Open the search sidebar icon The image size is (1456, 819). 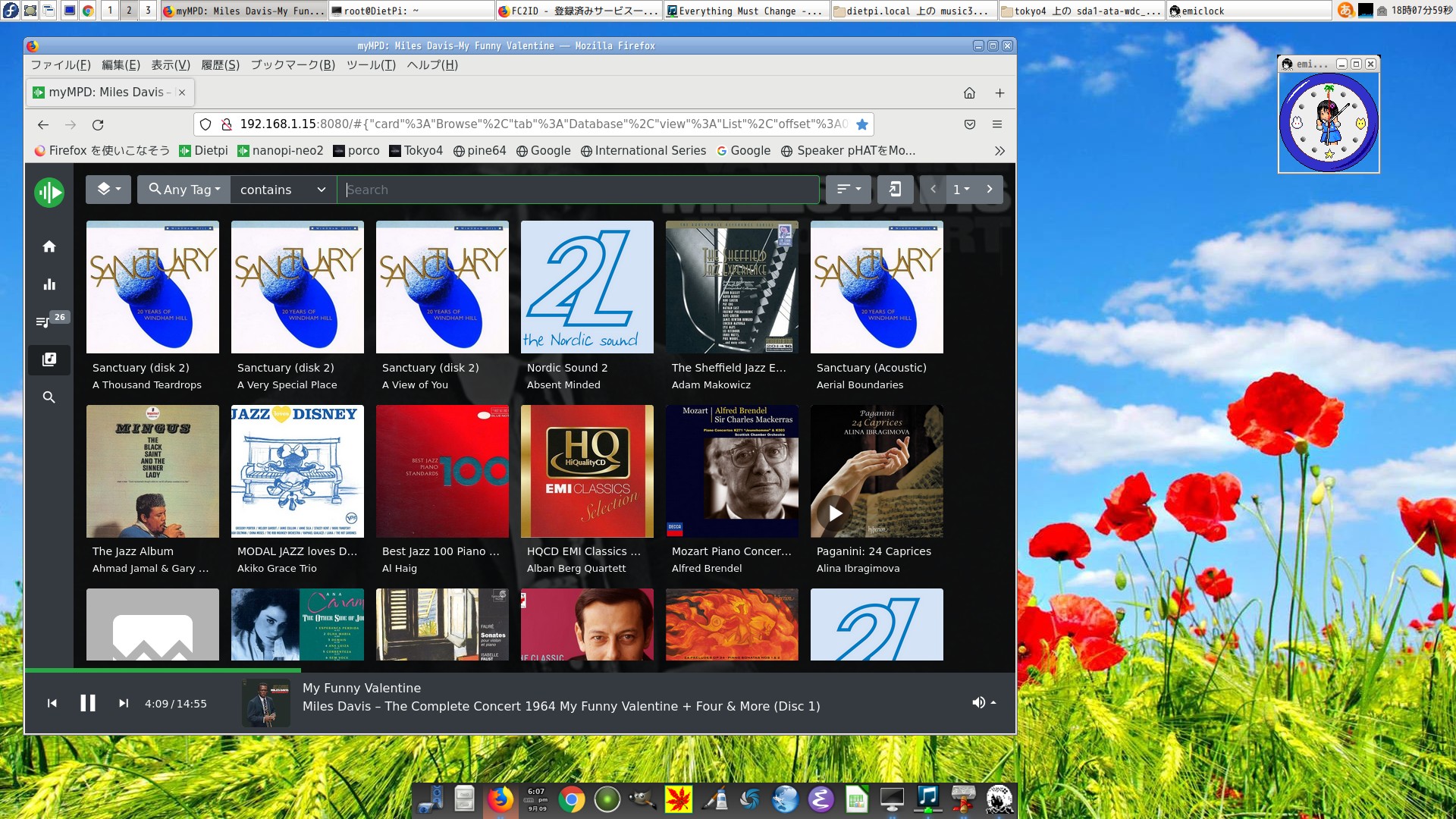pos(49,397)
